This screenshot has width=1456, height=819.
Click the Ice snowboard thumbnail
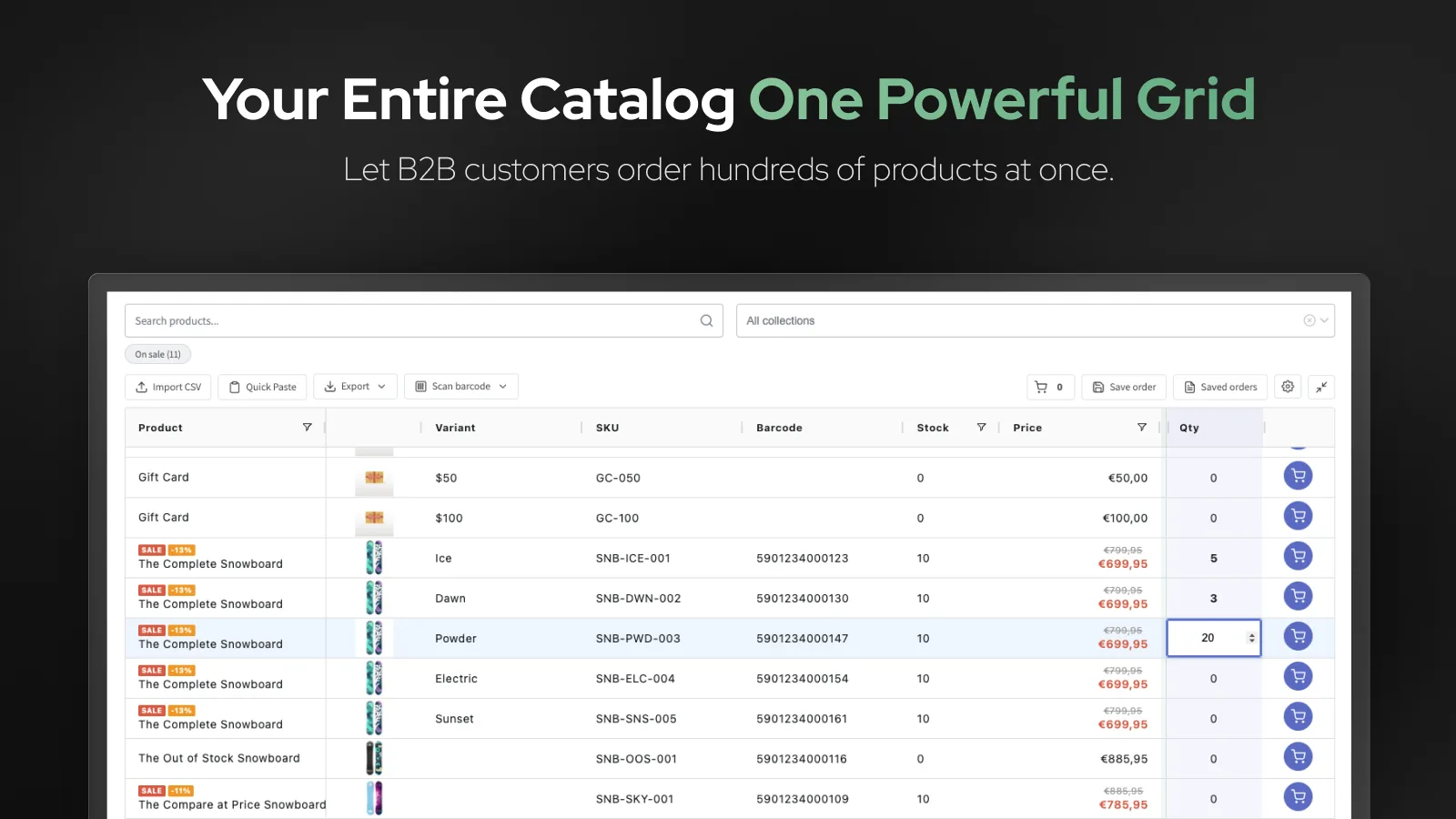[374, 558]
